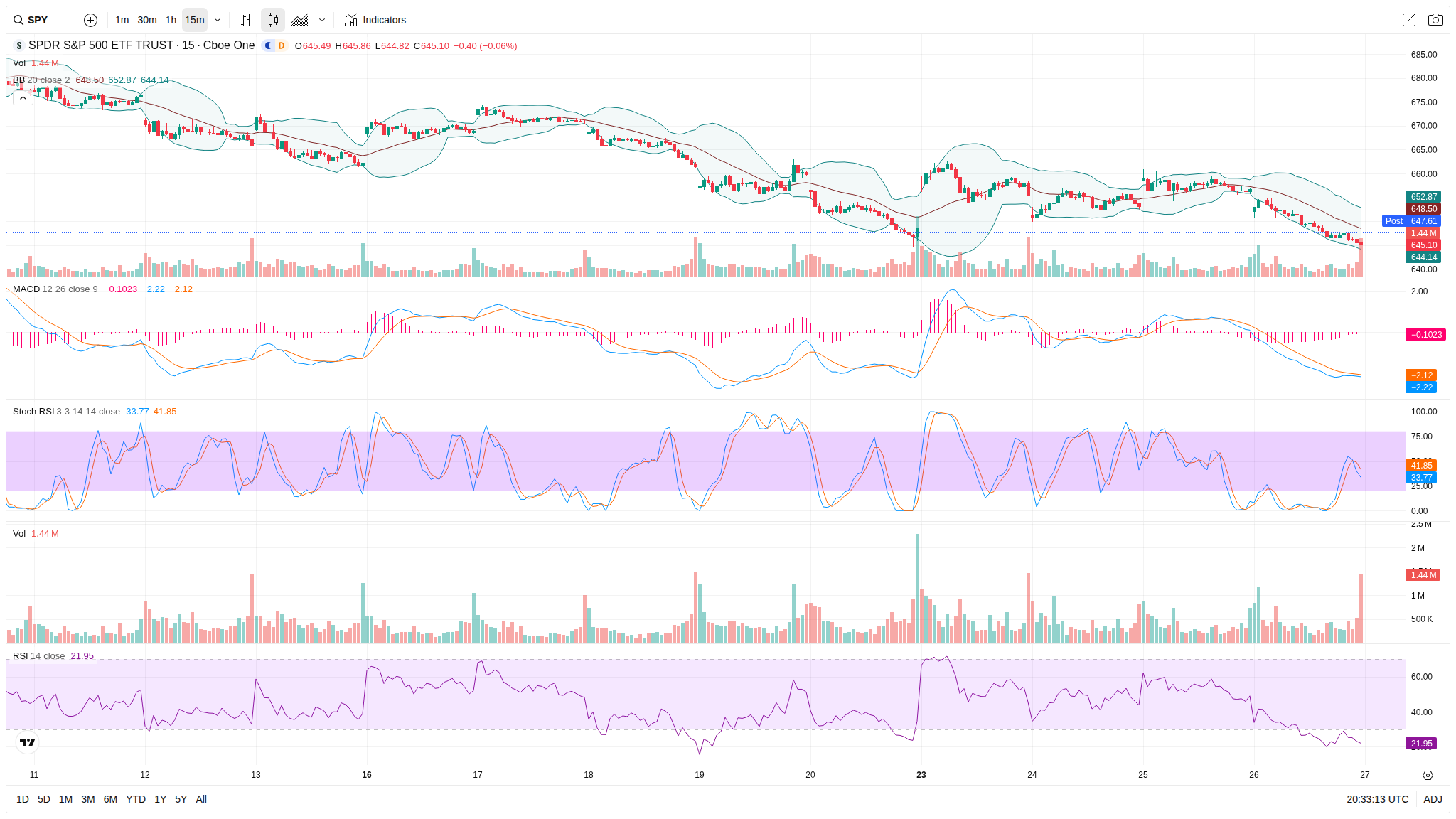
Task: Select the Bars chart style icon
Action: click(246, 20)
